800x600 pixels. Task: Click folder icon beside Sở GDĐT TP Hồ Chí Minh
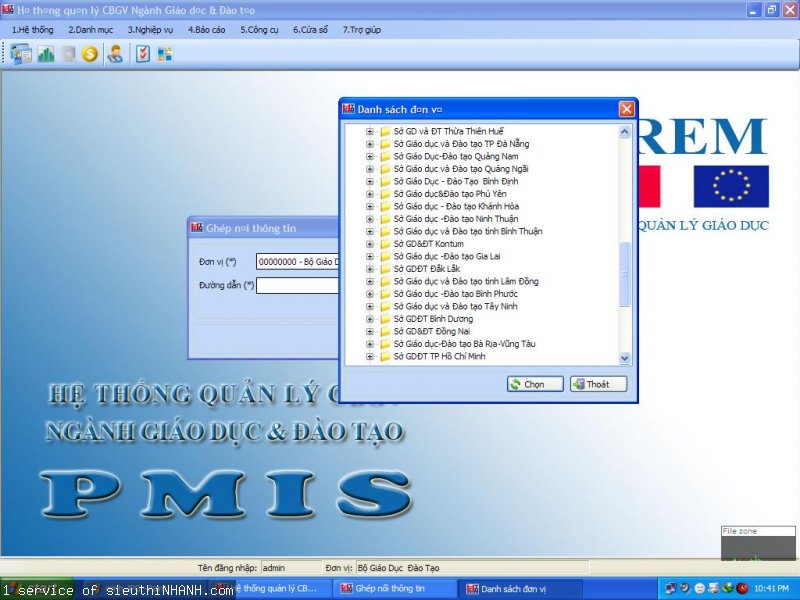point(385,357)
